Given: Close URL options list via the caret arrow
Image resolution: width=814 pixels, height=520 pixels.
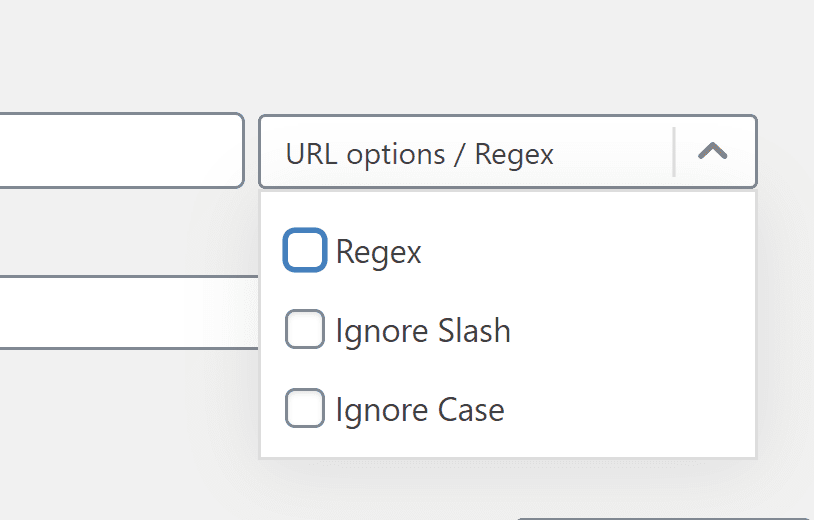Looking at the screenshot, I should coord(713,152).
